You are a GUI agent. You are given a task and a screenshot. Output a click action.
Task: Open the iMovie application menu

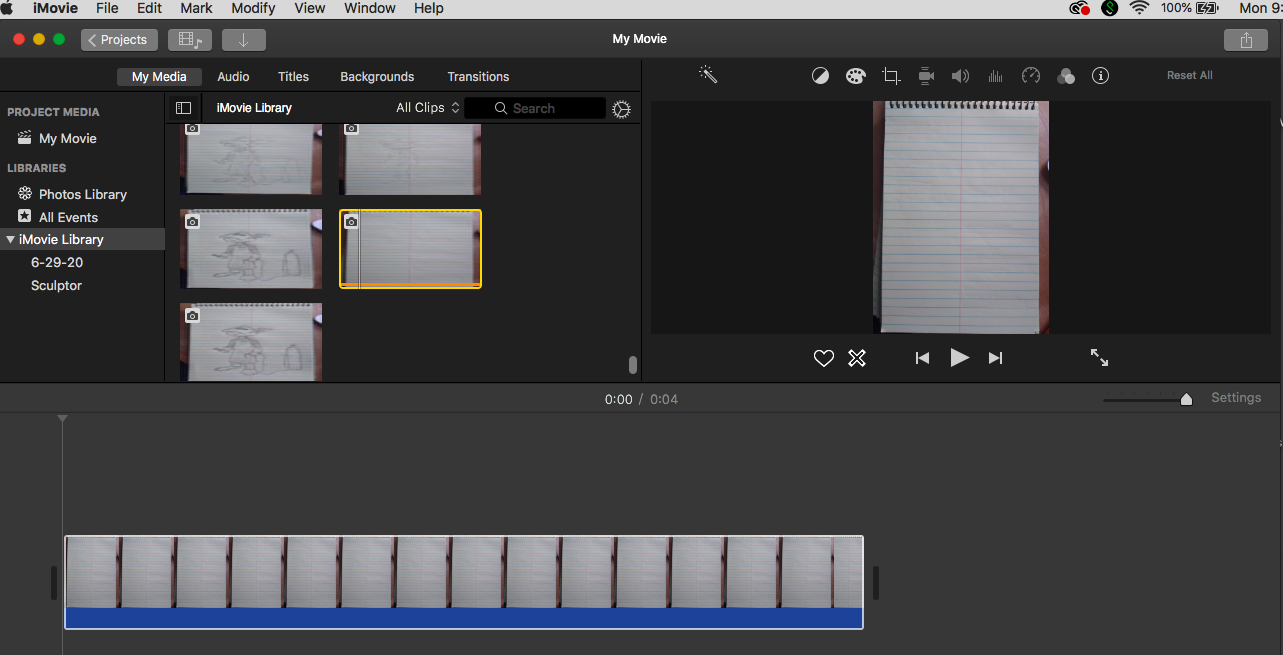tap(54, 8)
